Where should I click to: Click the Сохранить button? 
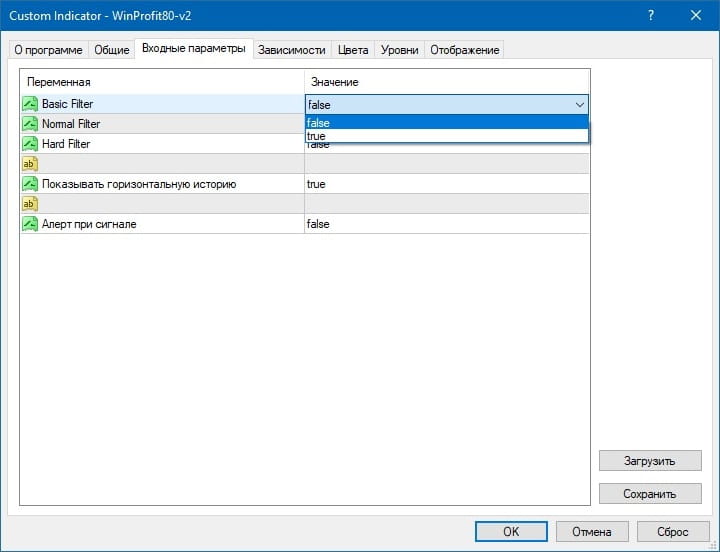click(650, 493)
